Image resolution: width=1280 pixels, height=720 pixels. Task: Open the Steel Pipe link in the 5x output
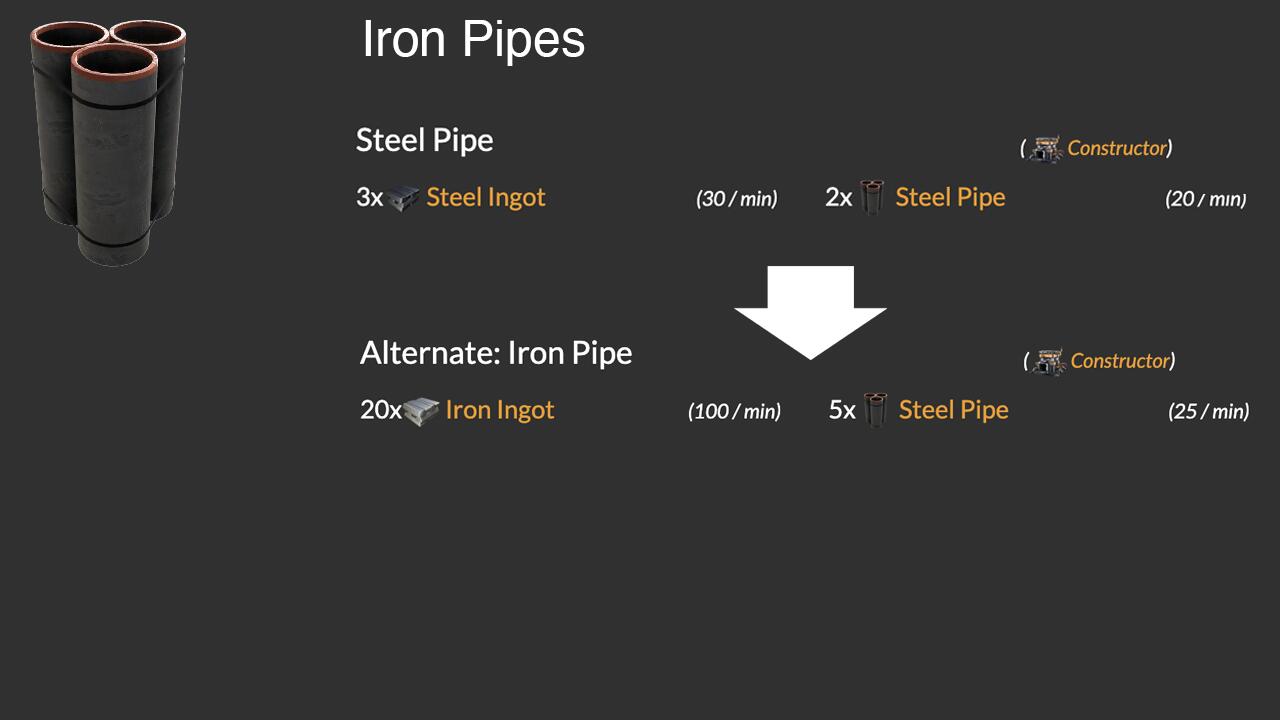point(953,410)
